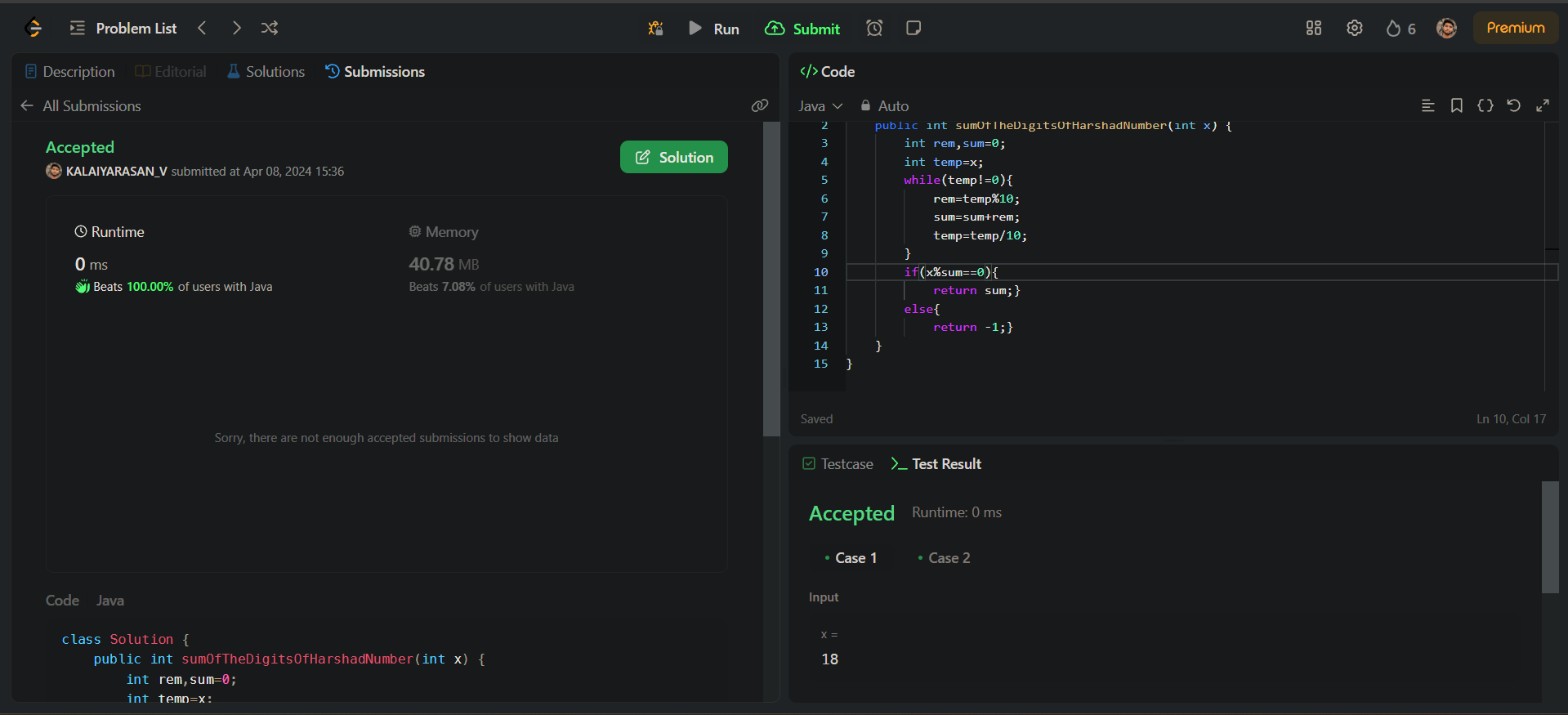Open the user profile avatar
The width and height of the screenshot is (1568, 715).
1447,28
